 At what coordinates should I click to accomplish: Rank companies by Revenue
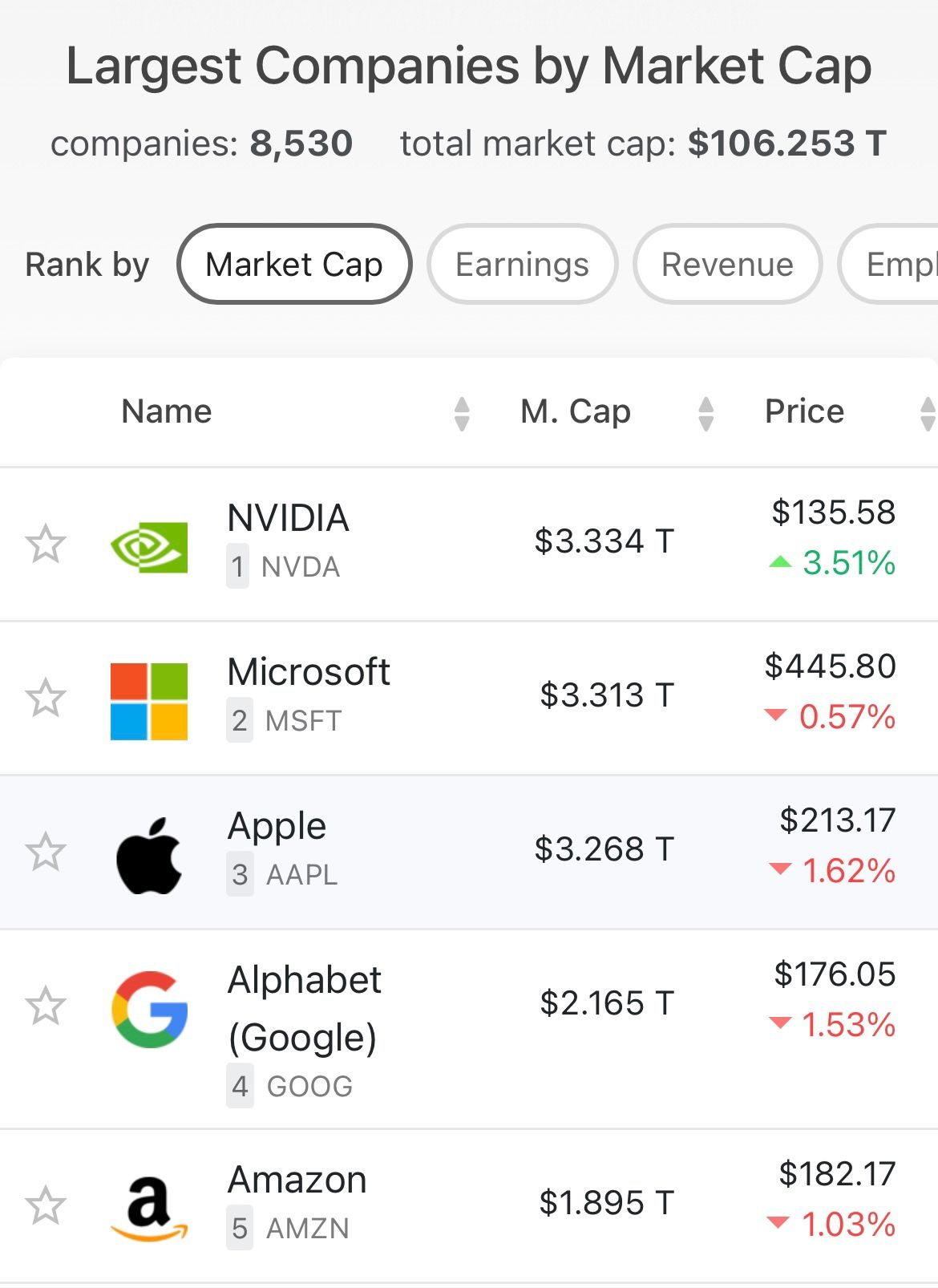coord(727,264)
